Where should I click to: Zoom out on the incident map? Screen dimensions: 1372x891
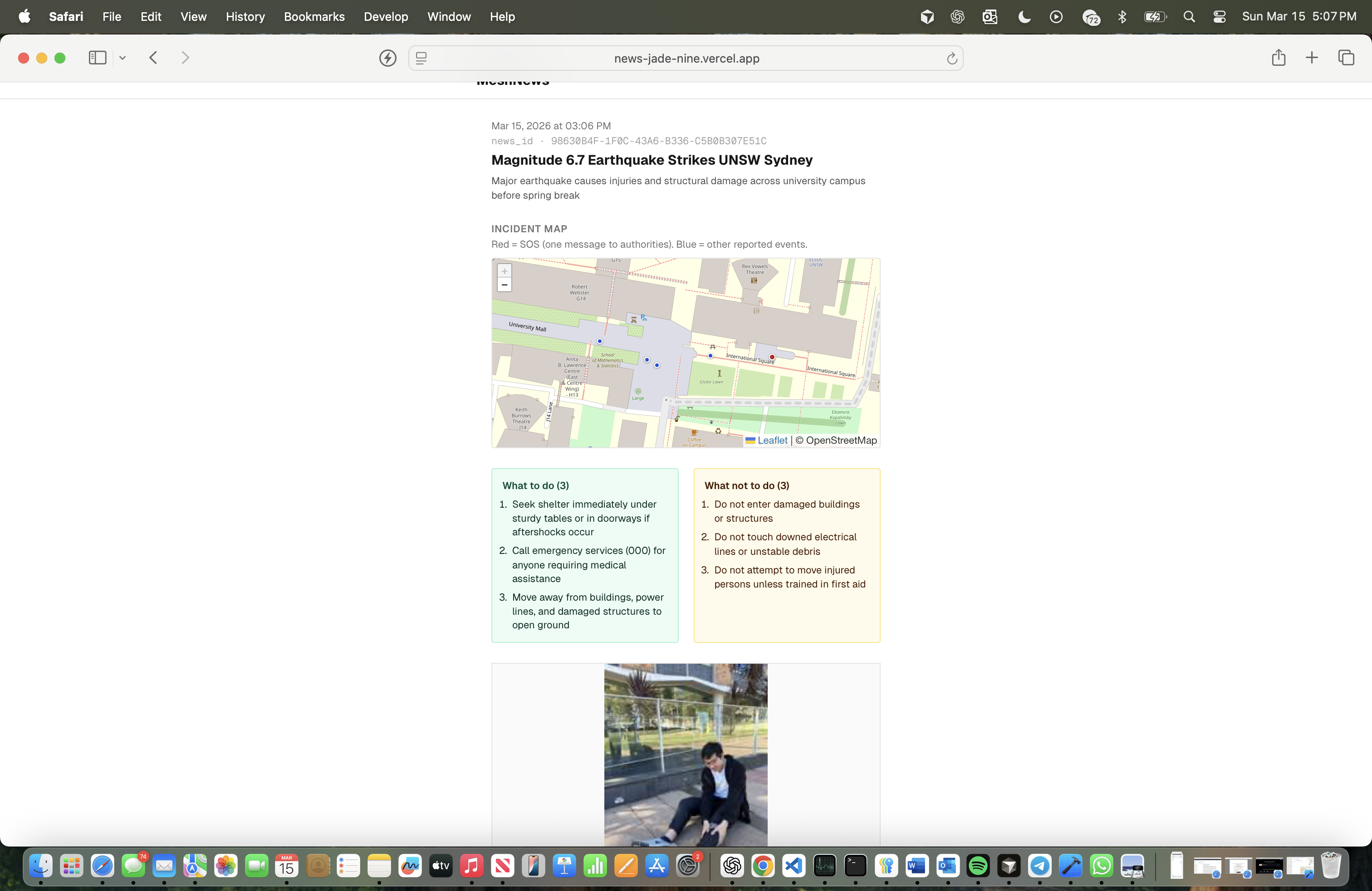(x=505, y=285)
